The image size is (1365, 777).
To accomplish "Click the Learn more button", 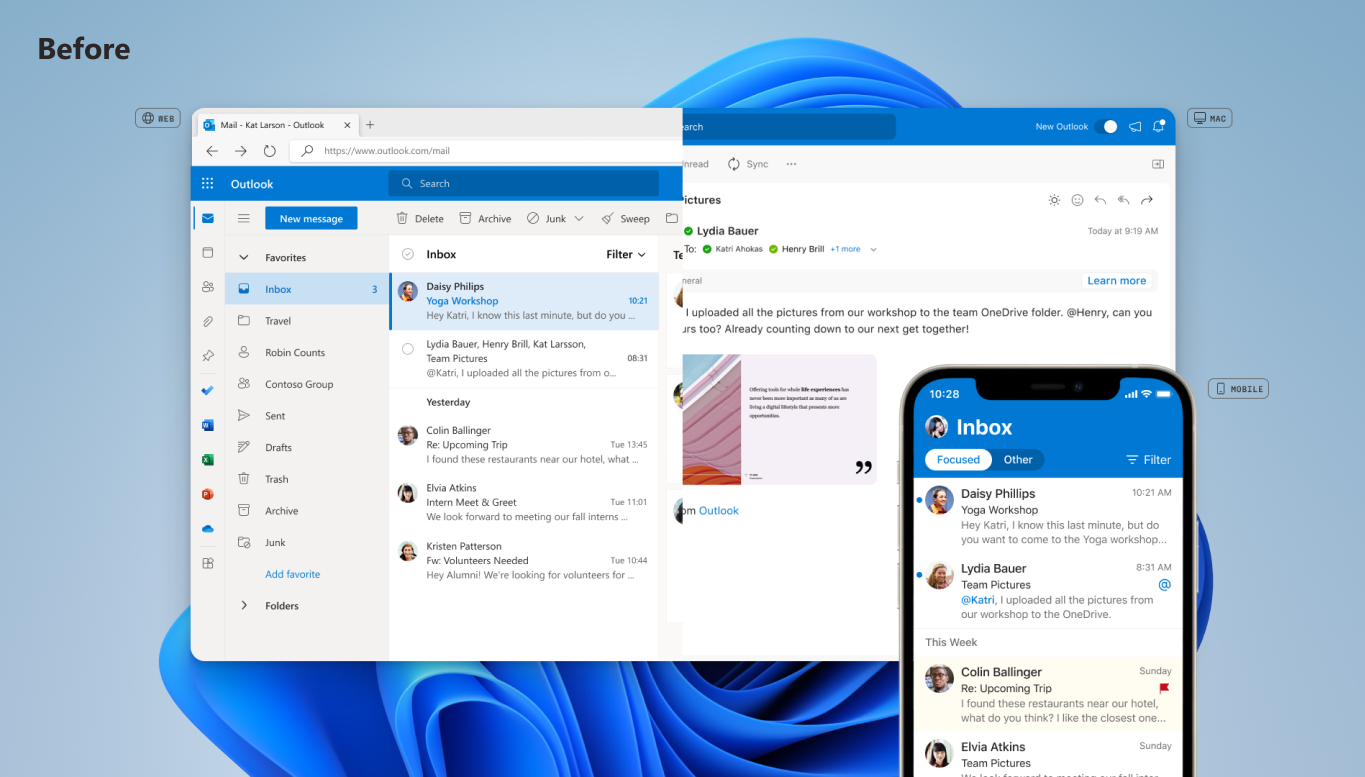I will click(1117, 281).
